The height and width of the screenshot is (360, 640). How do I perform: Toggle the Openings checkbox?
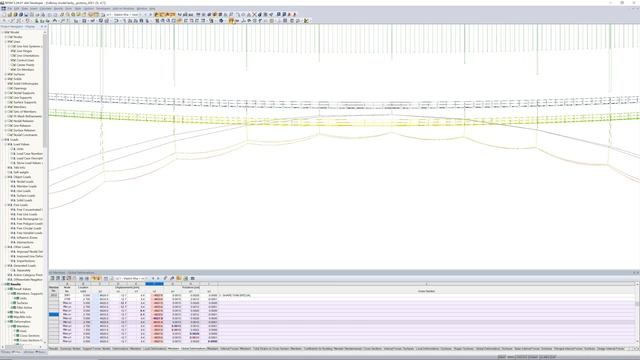tap(9, 88)
